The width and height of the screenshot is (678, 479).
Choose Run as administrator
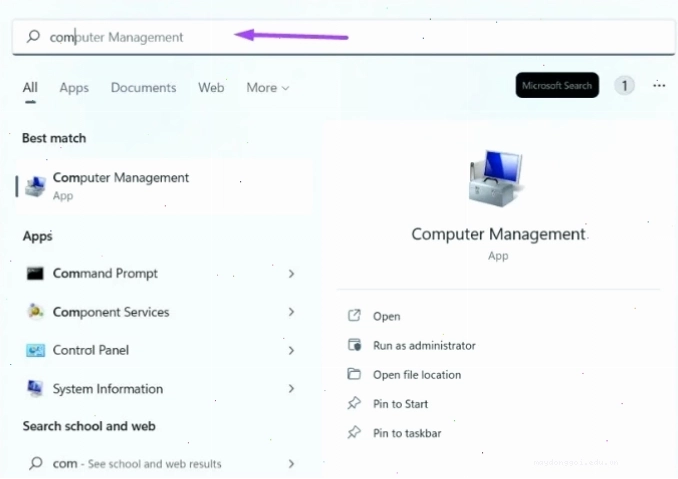(x=424, y=345)
